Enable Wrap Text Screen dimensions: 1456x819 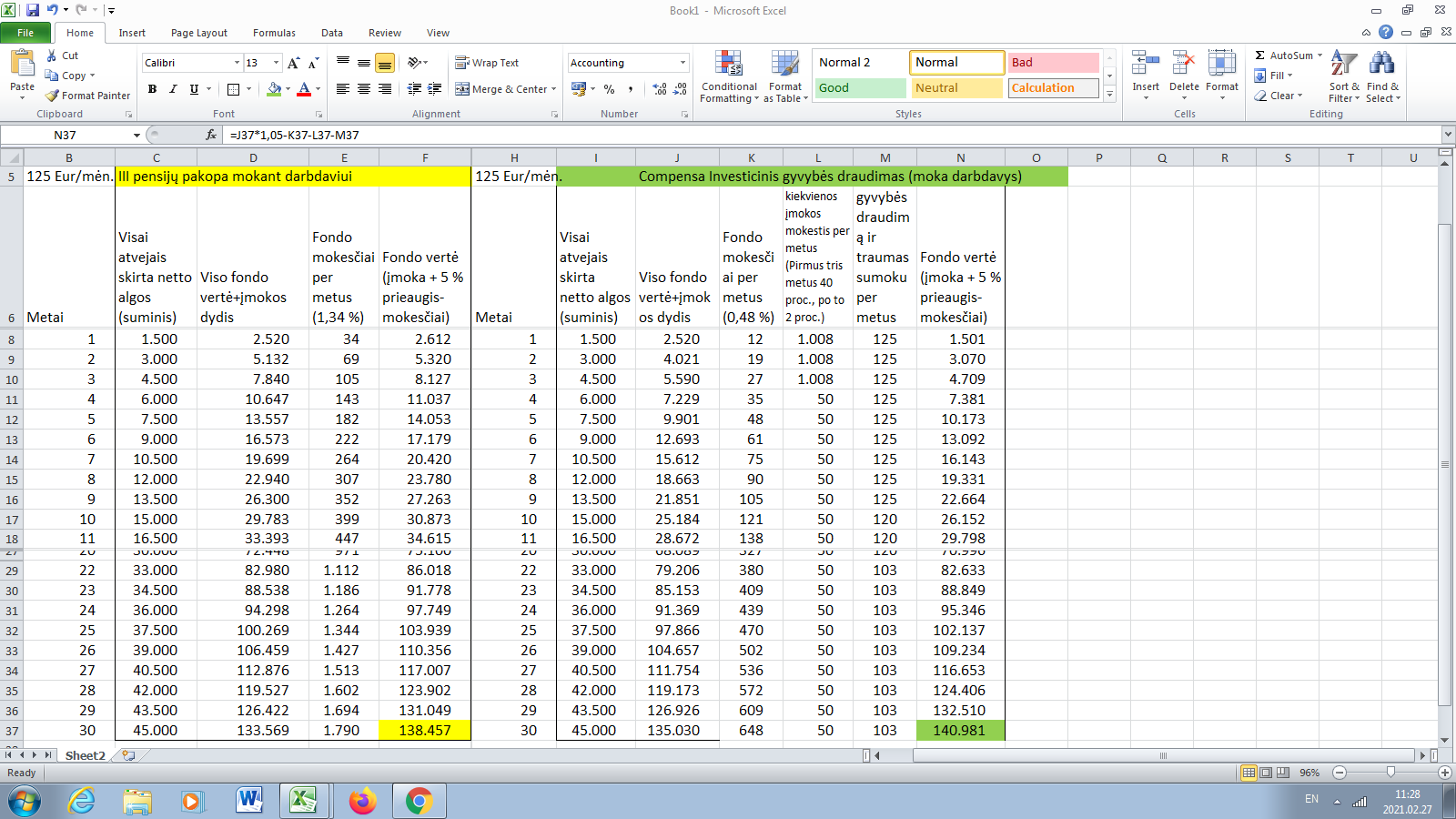[487, 63]
